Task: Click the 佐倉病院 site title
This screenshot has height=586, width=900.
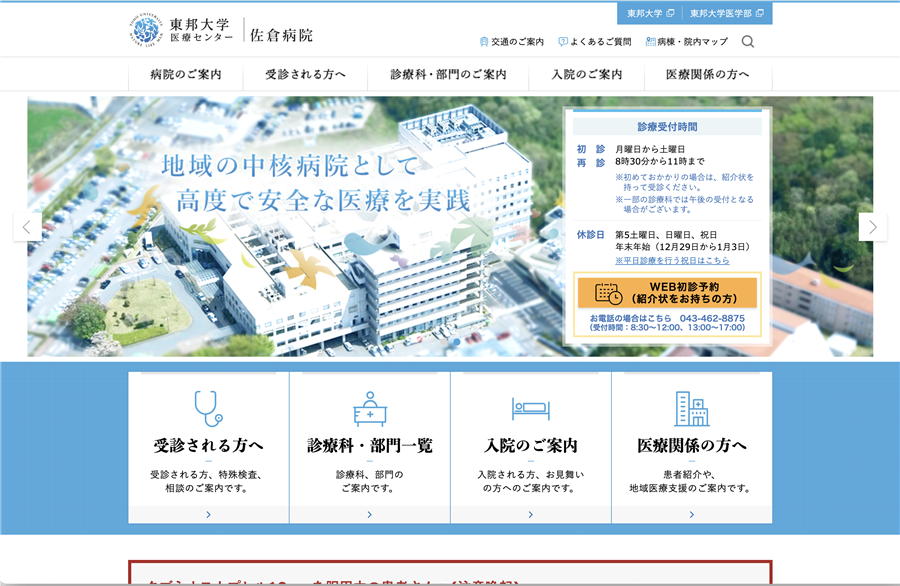Action: coord(281,35)
